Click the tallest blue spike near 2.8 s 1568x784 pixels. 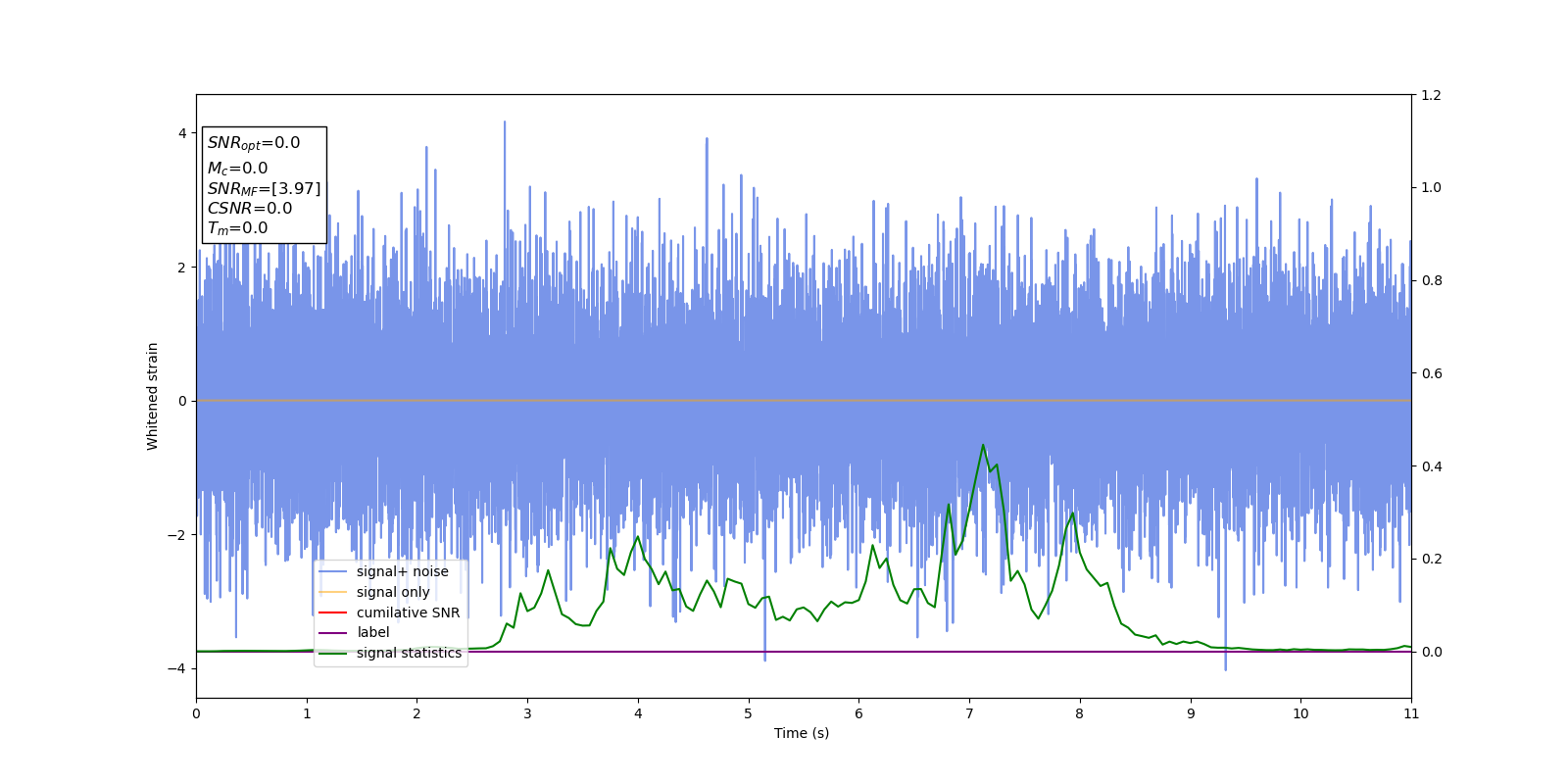tap(505, 122)
